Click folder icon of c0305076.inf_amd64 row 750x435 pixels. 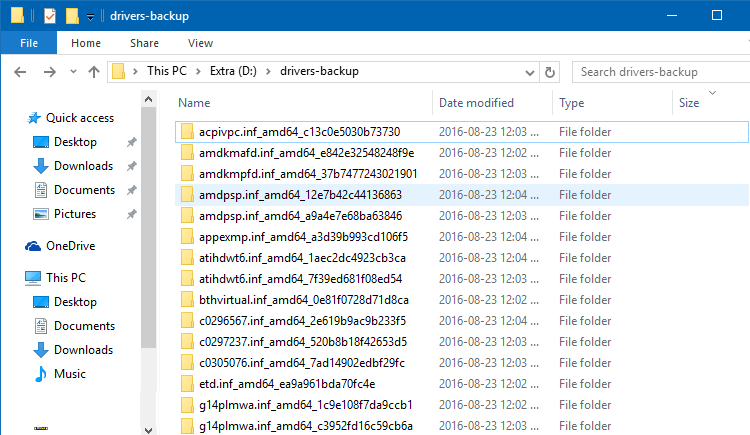click(x=187, y=363)
